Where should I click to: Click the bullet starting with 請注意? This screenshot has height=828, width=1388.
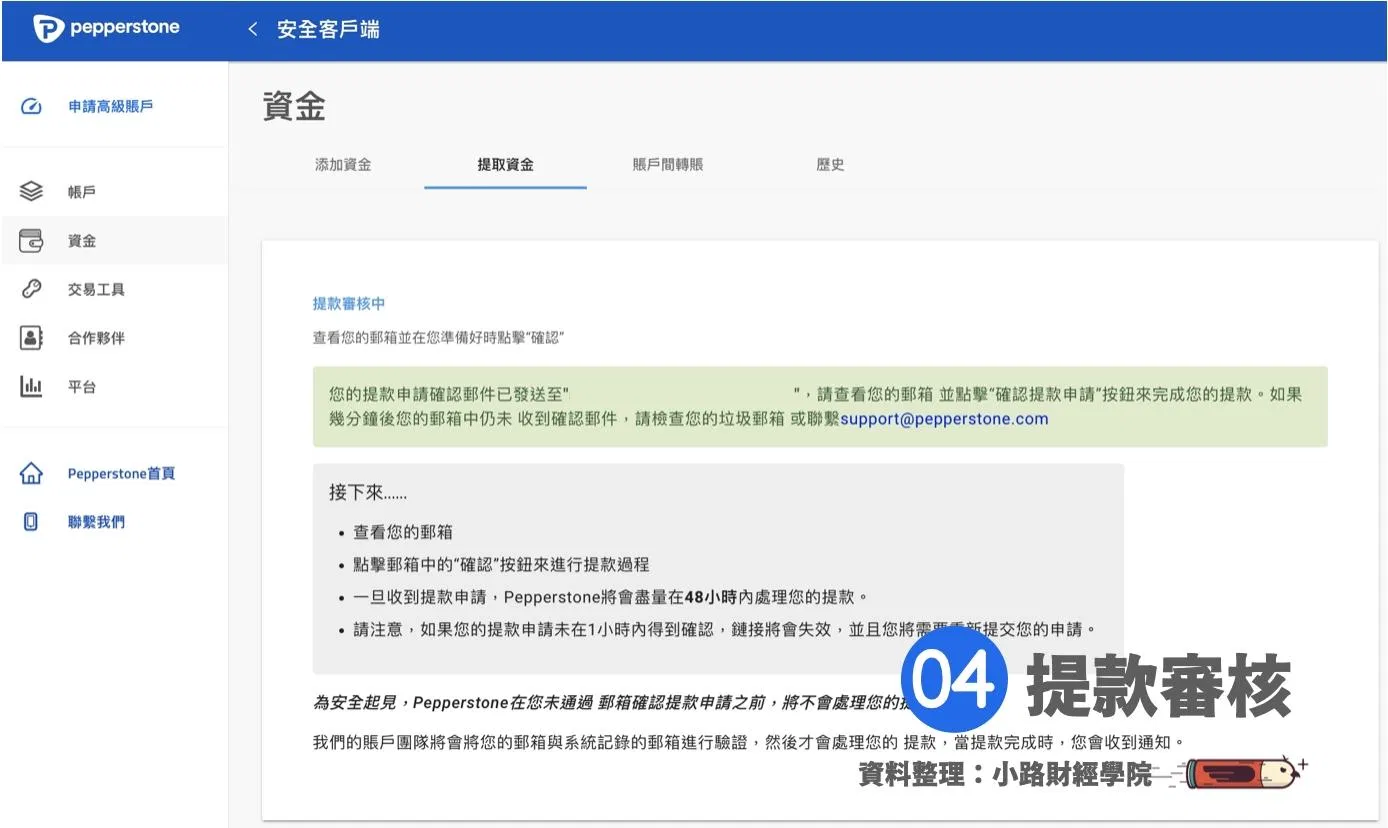[724, 629]
